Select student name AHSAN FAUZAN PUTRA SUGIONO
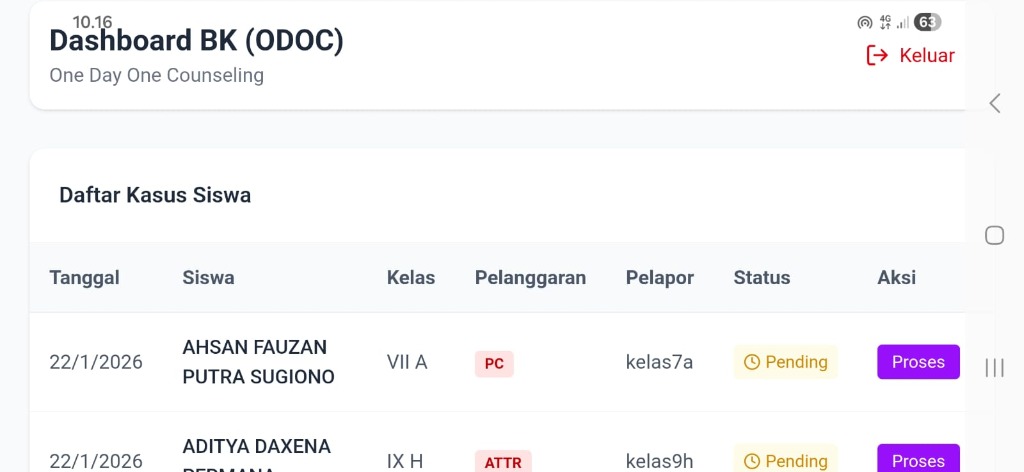This screenshot has height=472, width=1024. tap(258, 362)
